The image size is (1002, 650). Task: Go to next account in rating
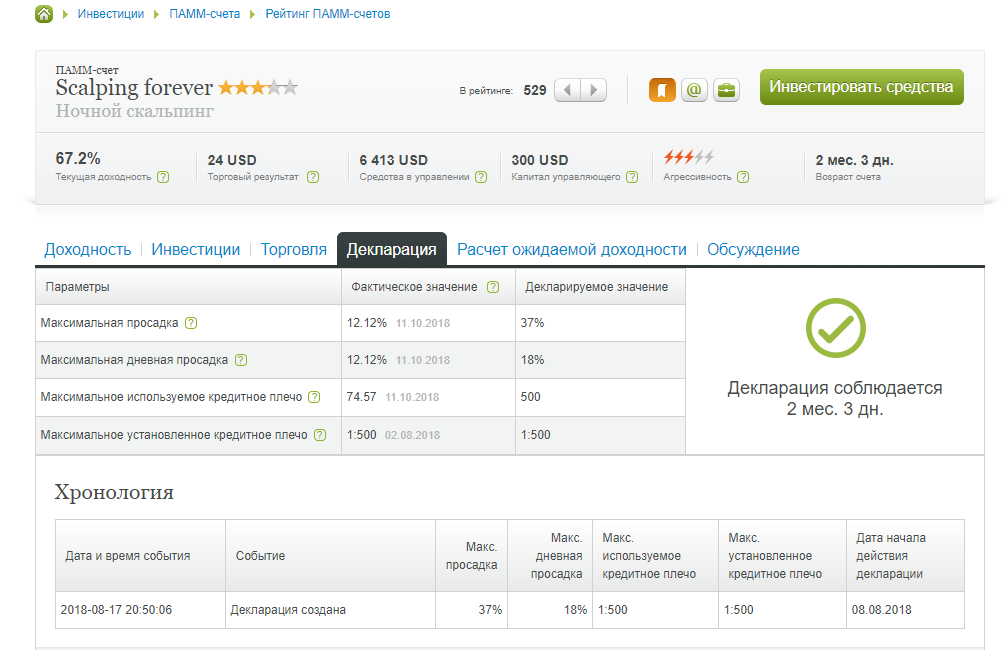tap(594, 90)
